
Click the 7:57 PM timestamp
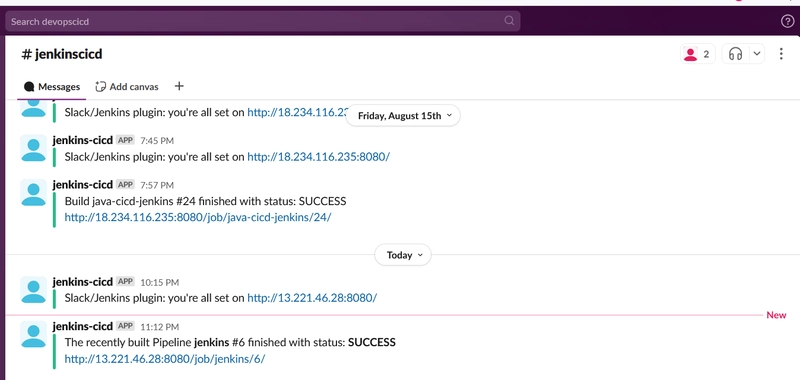157,185
